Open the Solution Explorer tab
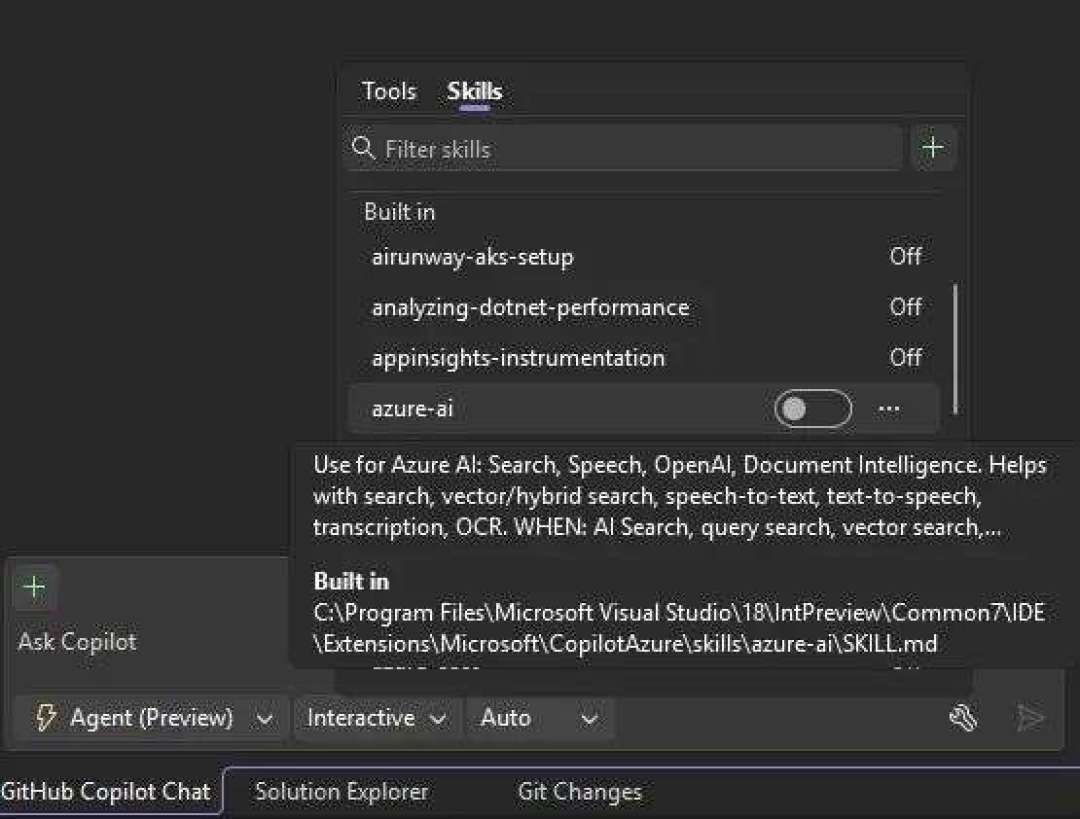The image size is (1080, 819). pos(342,791)
